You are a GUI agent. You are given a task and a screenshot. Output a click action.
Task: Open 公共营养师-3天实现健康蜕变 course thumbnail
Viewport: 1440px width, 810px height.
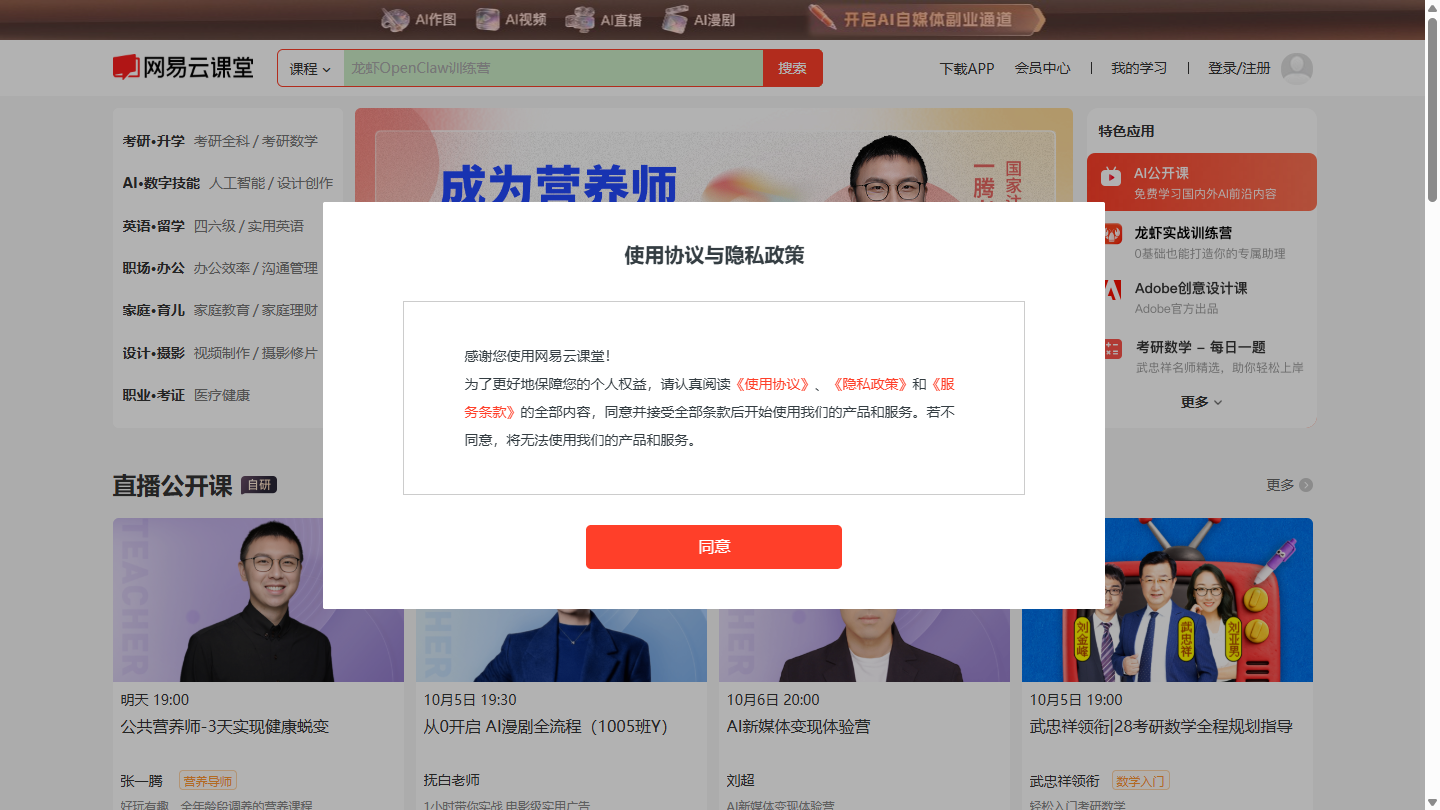[258, 600]
